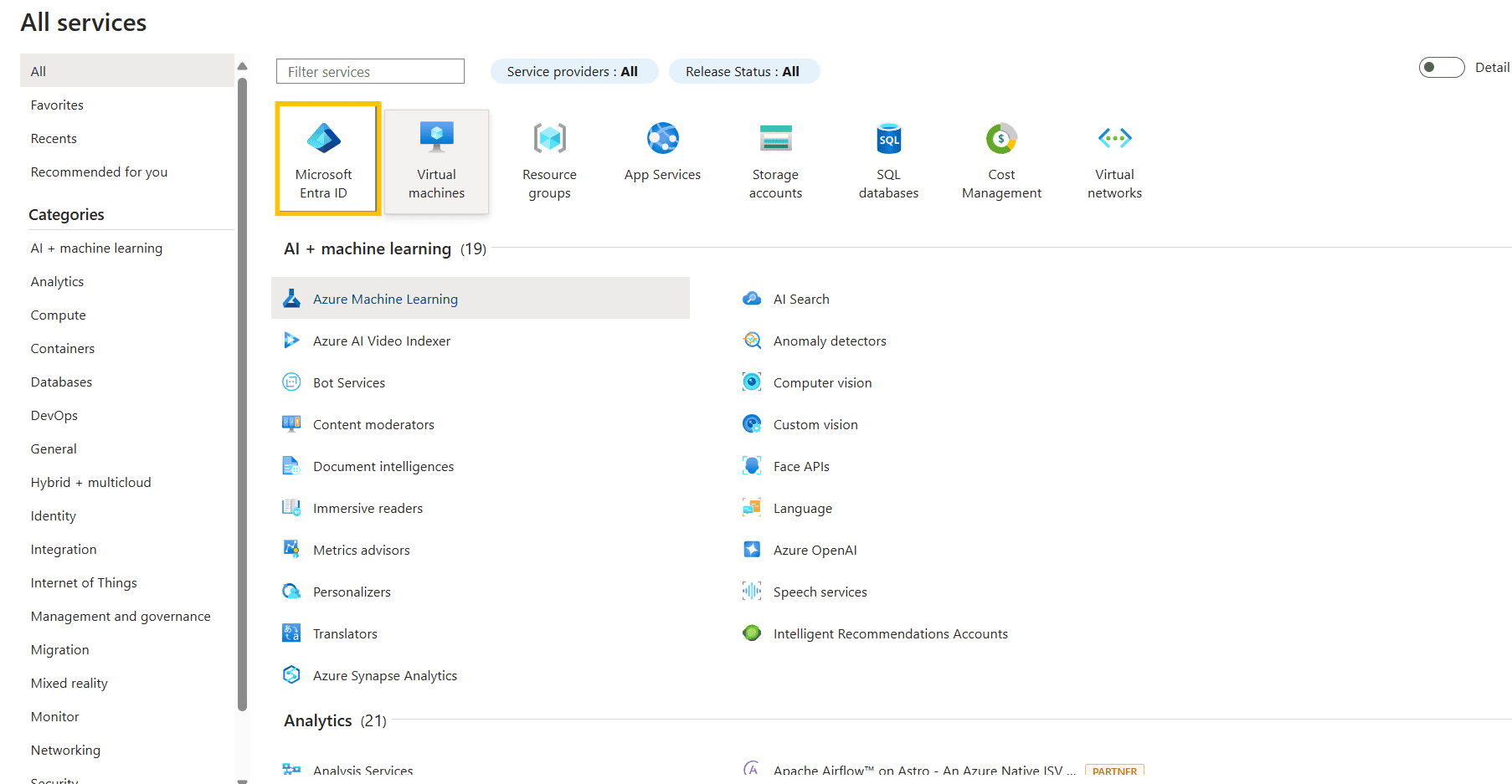Screen dimensions: 1512x784
Task: Click the Speech services icon
Action: (x=752, y=592)
